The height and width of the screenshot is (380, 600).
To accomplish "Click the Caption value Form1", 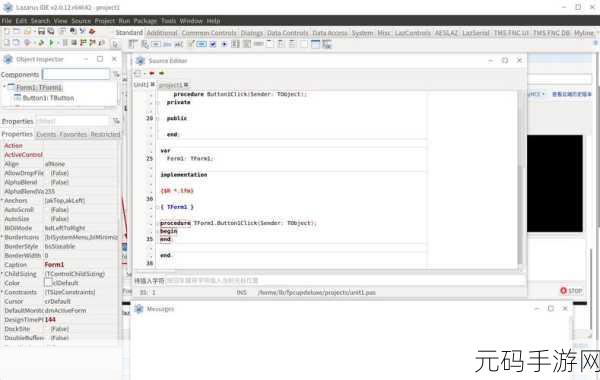I will click(x=54, y=264).
